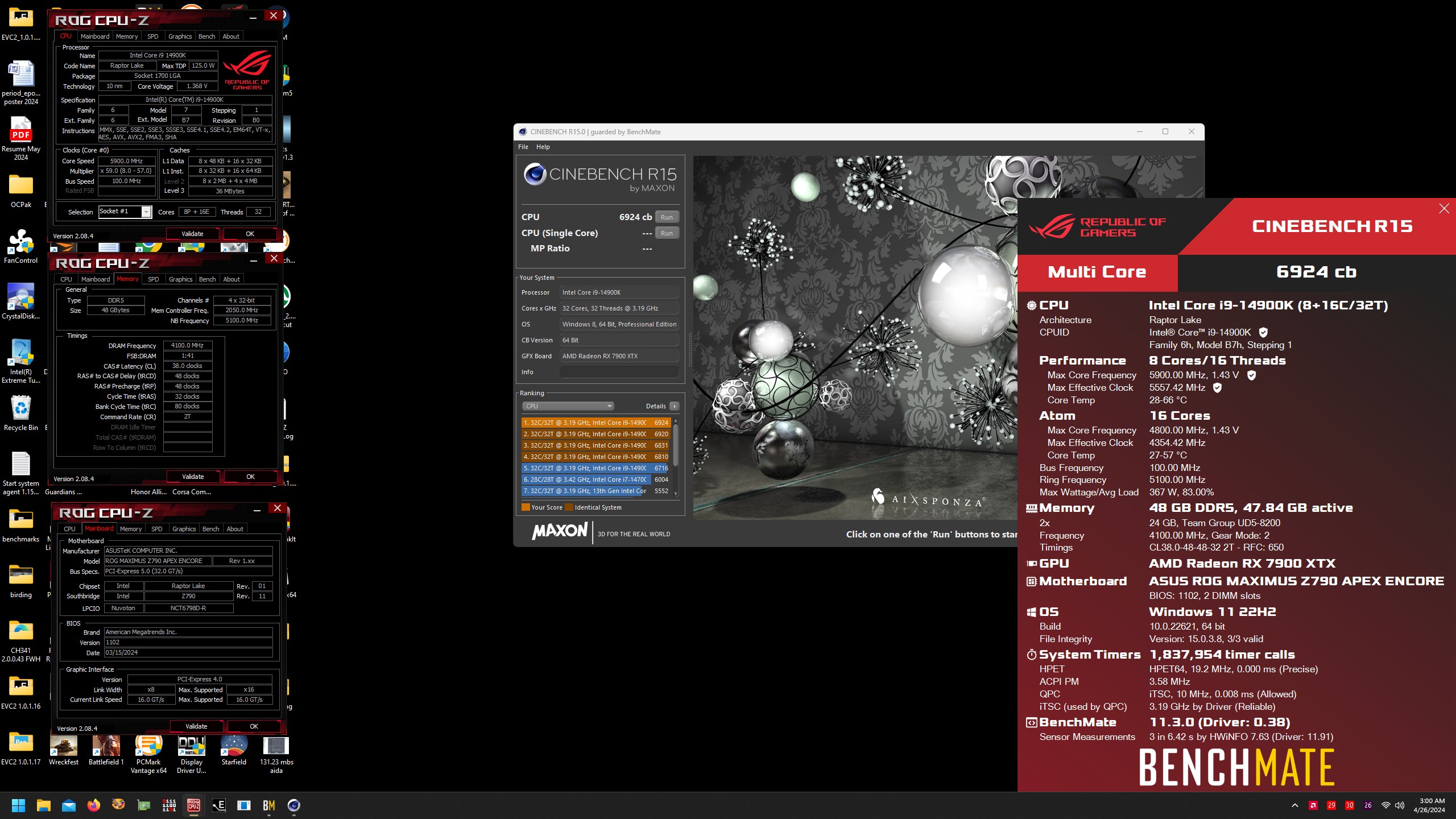Click the tray temperature reading 26

click(x=1368, y=805)
